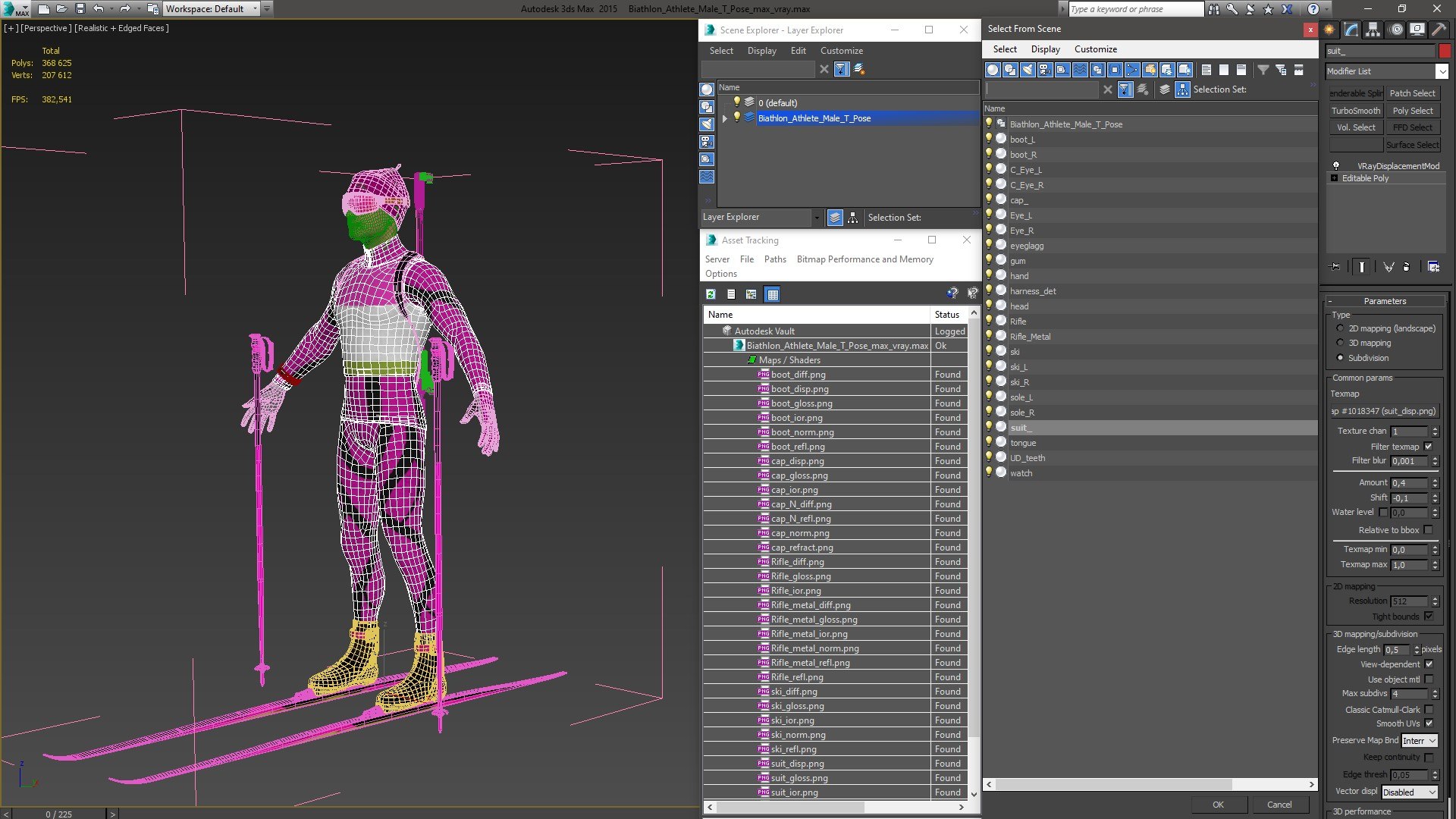The image size is (1456, 819).
Task: Click Select None icon in Select From Scene
Action: point(1224,70)
